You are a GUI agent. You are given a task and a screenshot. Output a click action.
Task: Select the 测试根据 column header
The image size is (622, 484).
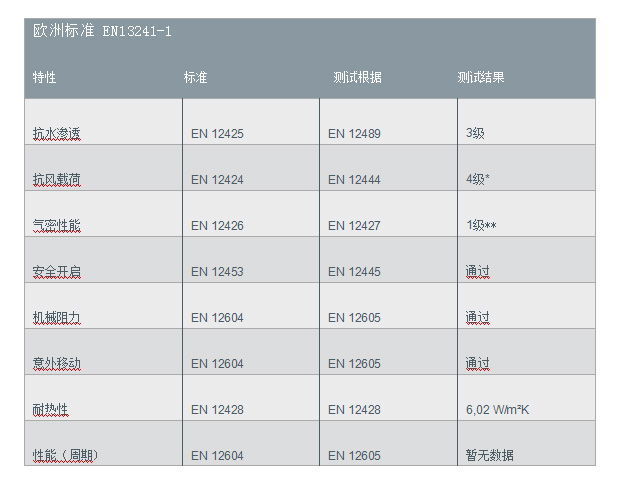[x=357, y=77]
